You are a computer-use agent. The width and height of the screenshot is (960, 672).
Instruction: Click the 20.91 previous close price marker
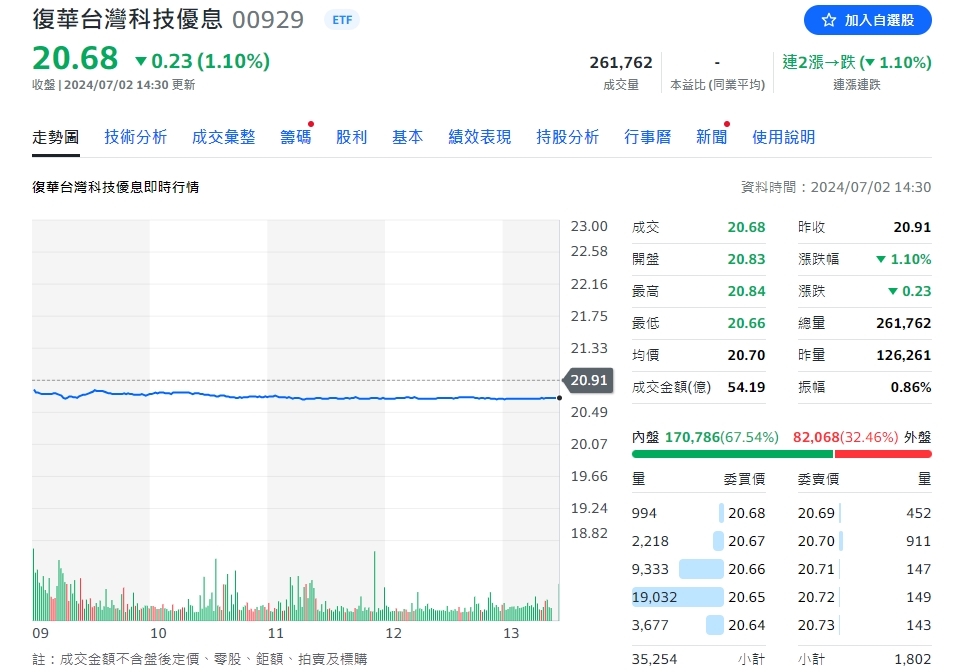(x=589, y=380)
